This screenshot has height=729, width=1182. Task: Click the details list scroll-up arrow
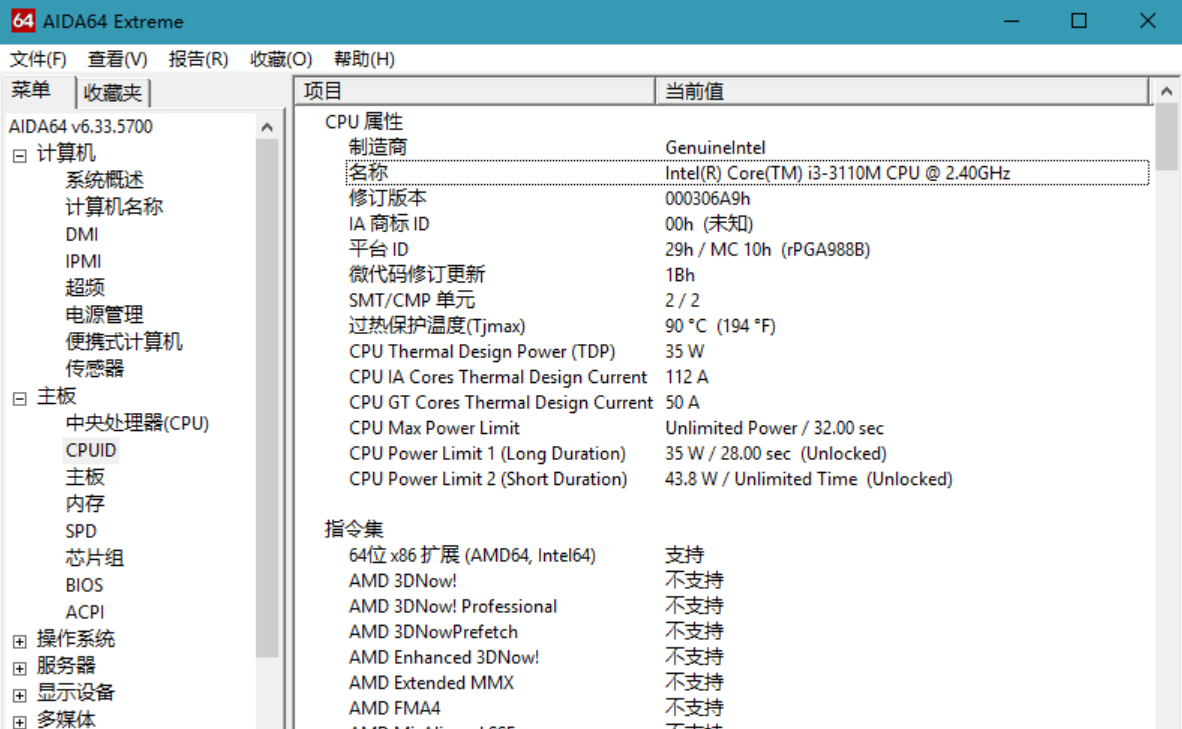tap(1167, 91)
